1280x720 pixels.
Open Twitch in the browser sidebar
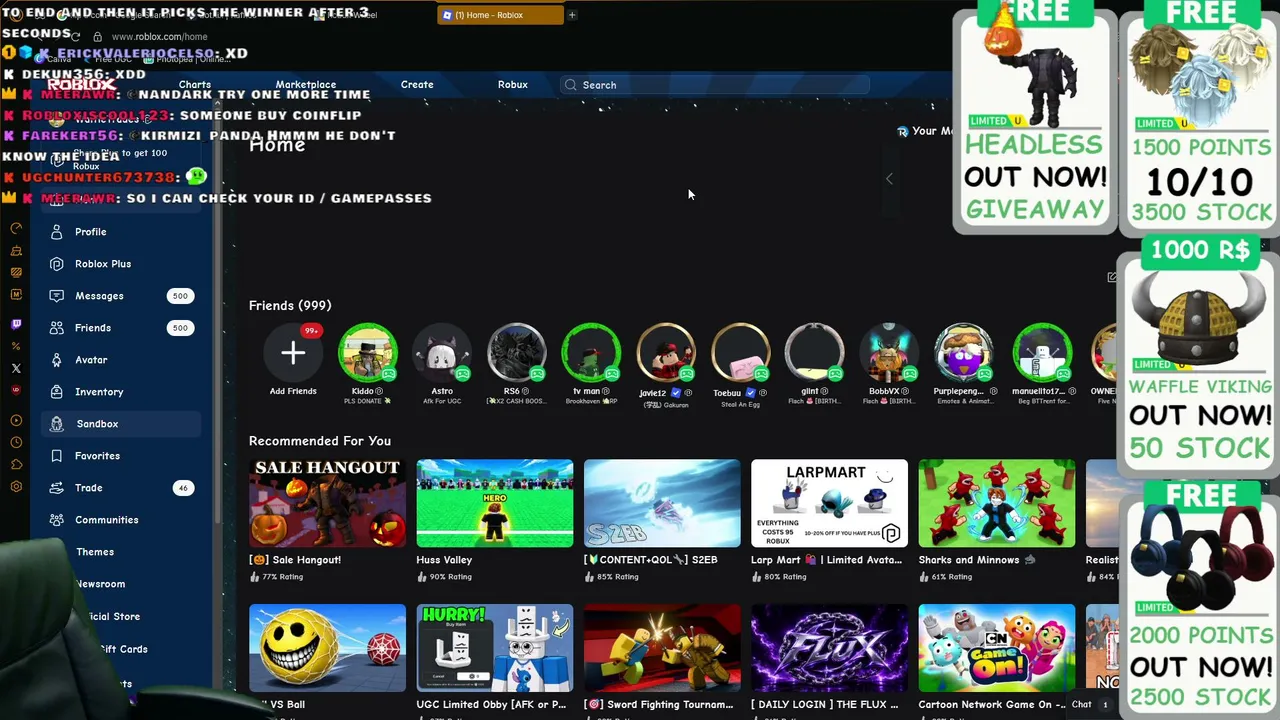tap(16, 324)
